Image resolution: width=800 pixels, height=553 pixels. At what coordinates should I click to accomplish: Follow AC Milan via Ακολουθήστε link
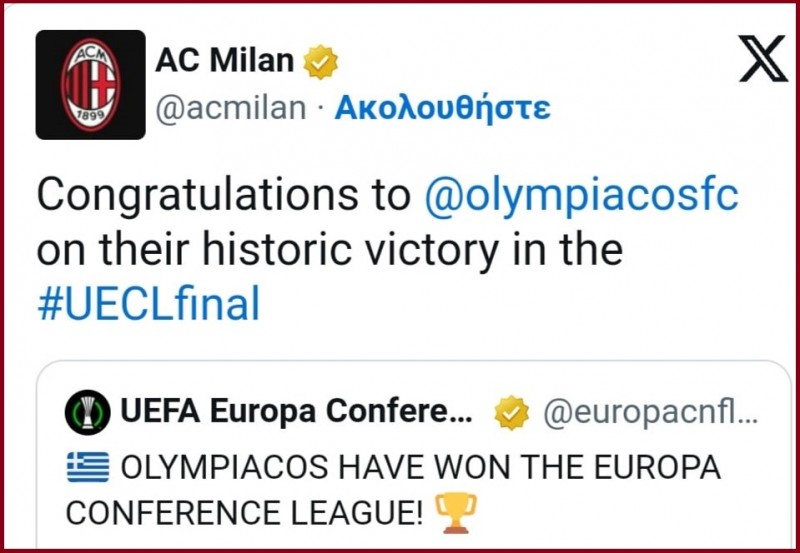[442, 108]
